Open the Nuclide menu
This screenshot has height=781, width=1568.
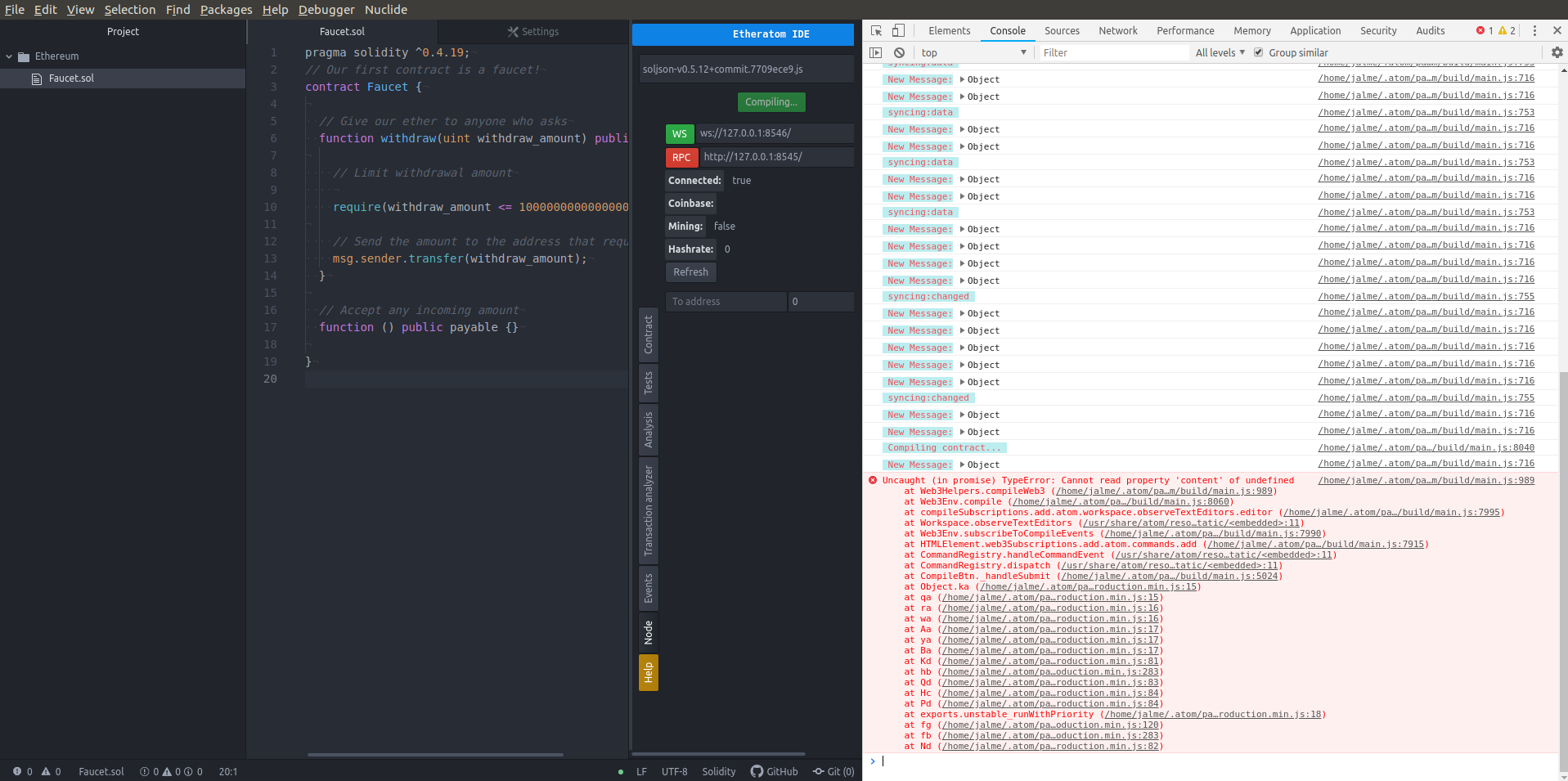(386, 10)
